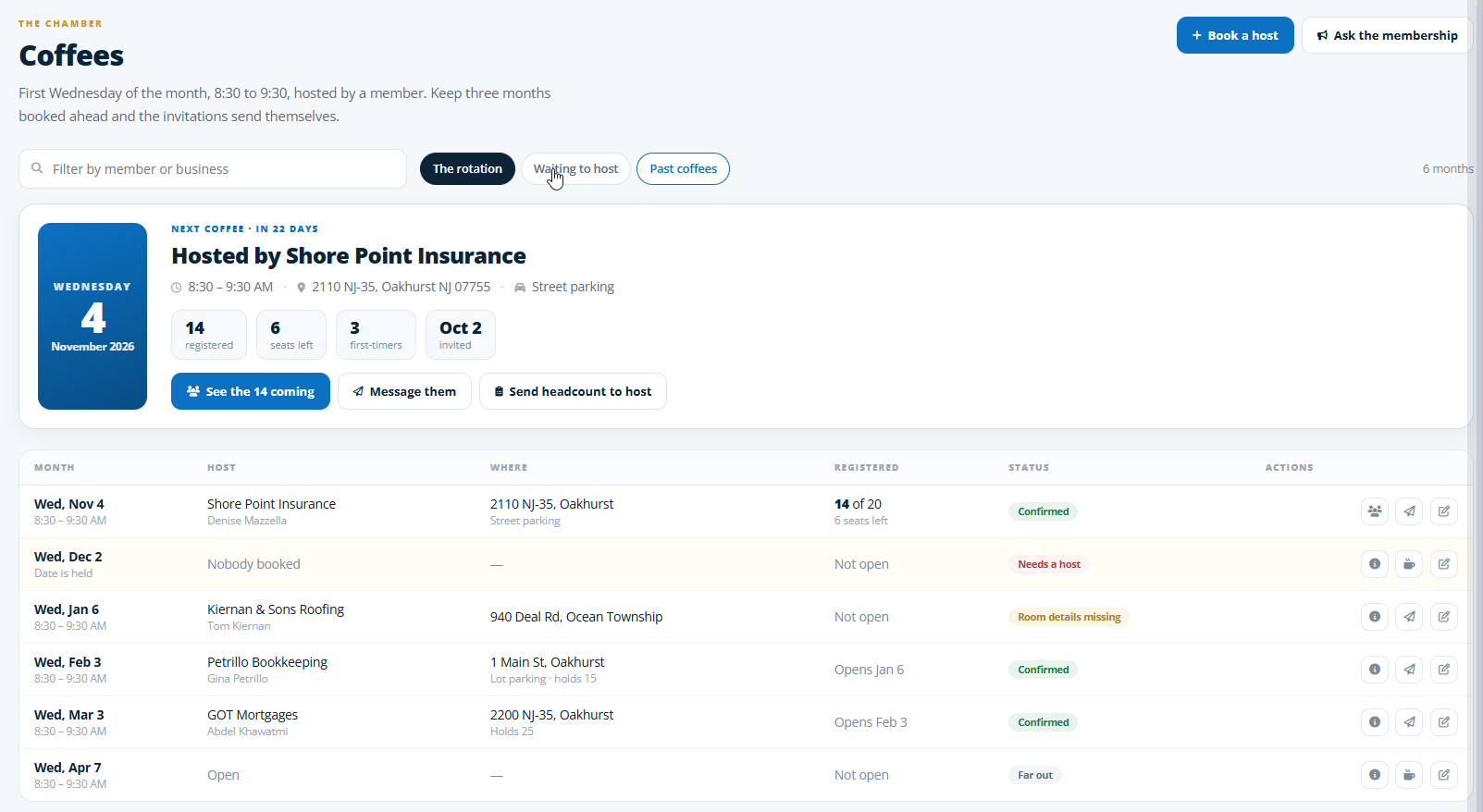Click the Needs a host status badge
Screen dimensions: 1483x812
1048,564
